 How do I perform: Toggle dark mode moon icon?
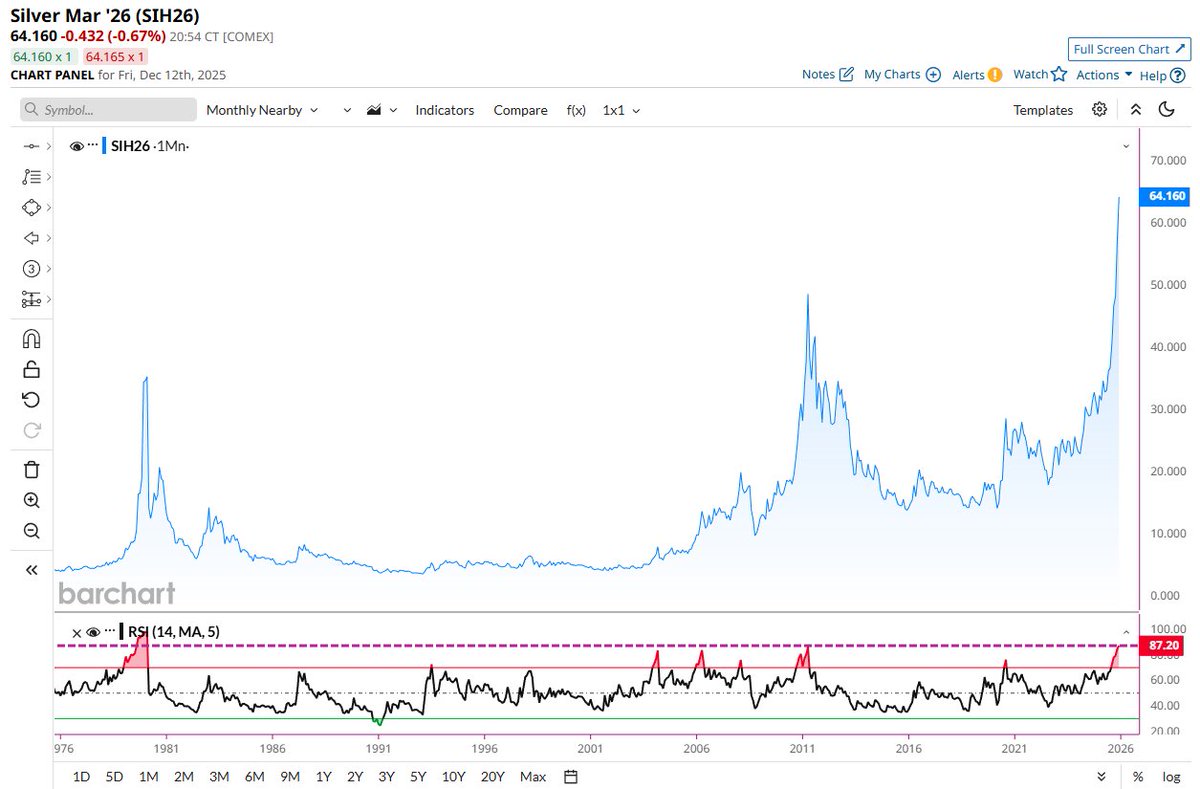coord(1166,110)
